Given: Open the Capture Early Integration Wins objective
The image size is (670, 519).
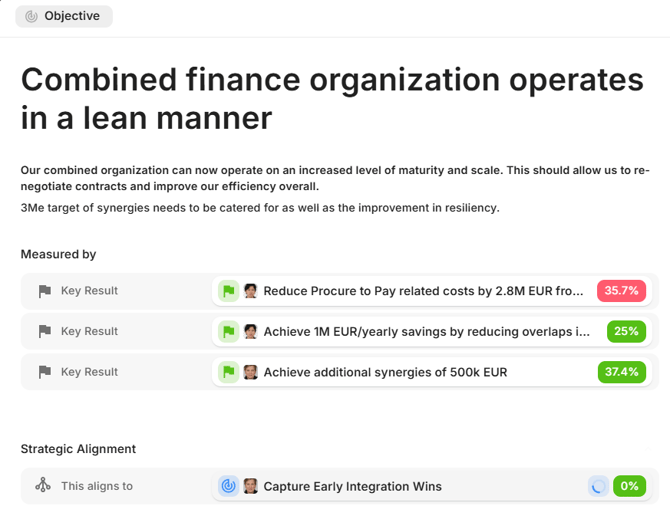Looking at the screenshot, I should (x=352, y=487).
